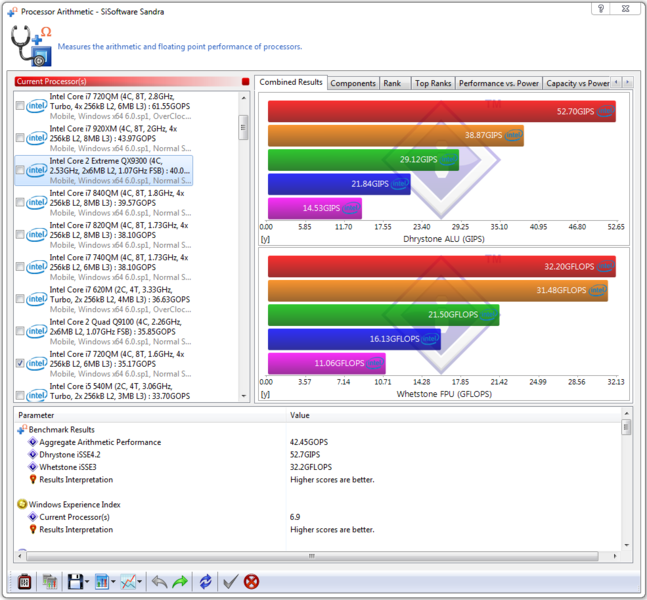Open the Top Ranks tab
The height and width of the screenshot is (600, 647).
click(433, 83)
